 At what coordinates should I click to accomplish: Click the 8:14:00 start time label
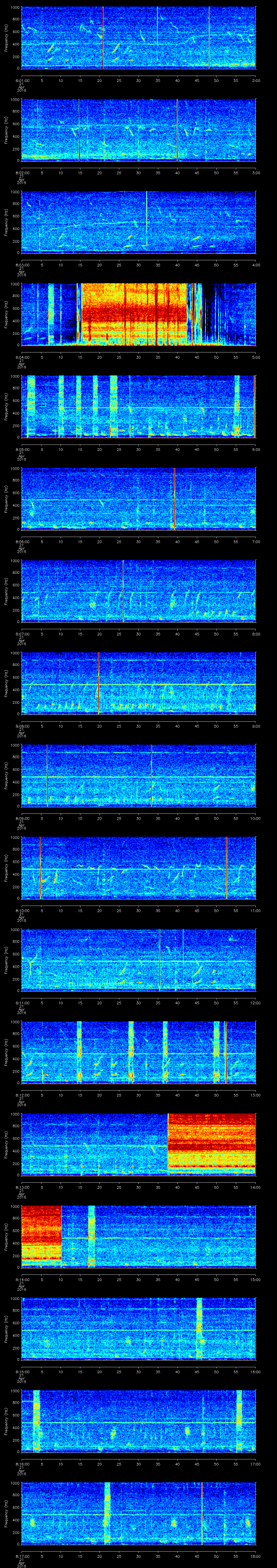coord(22,1279)
